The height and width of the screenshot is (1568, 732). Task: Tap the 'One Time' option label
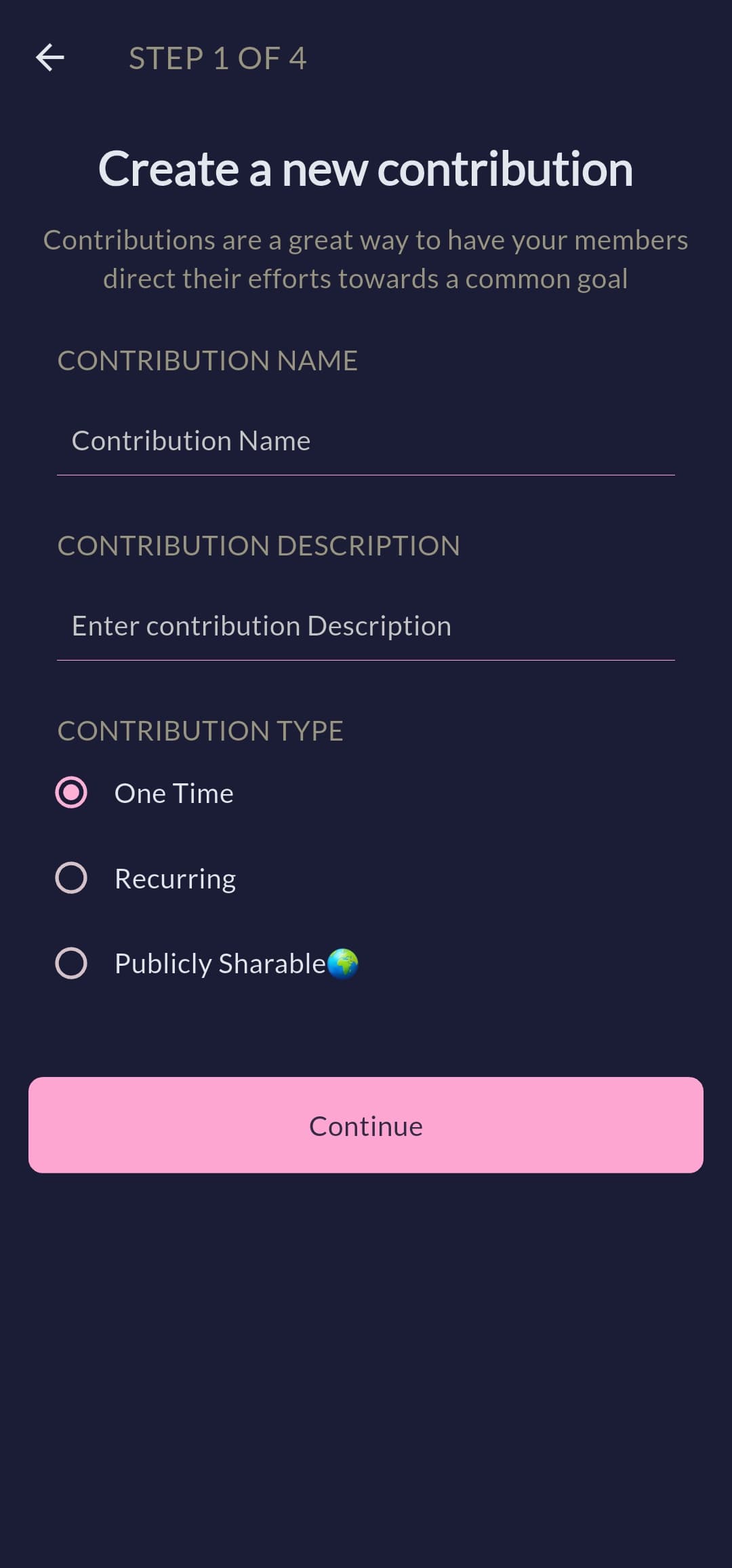coord(174,793)
